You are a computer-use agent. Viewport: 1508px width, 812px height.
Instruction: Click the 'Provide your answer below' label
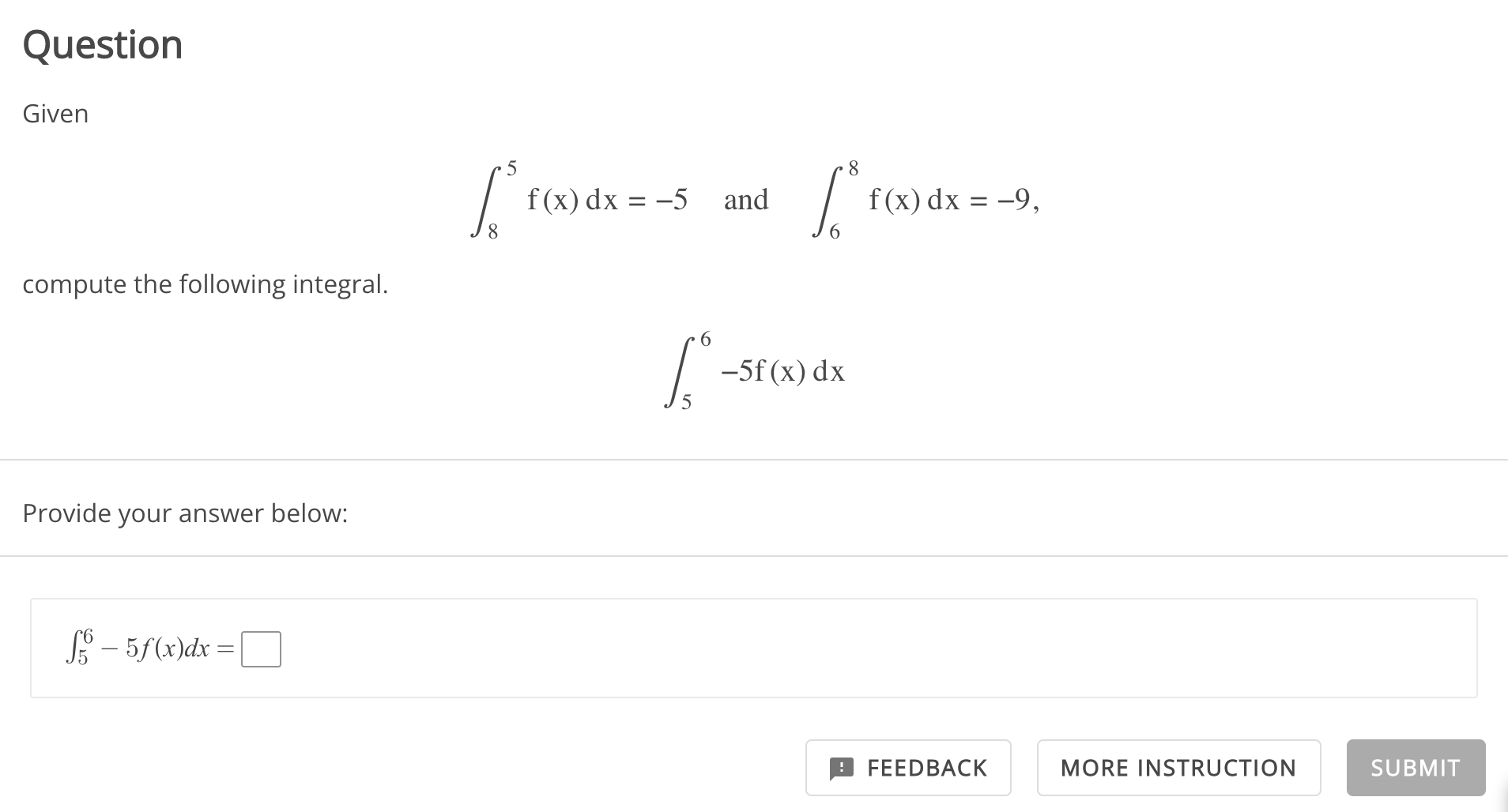tap(184, 513)
